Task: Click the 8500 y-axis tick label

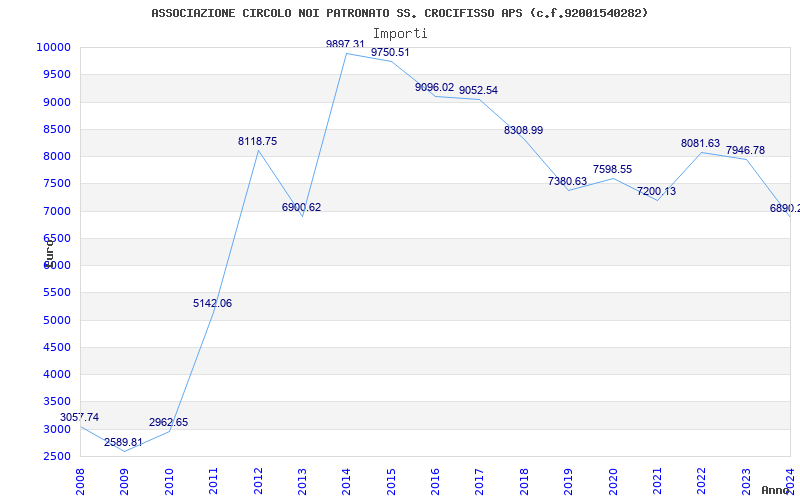Action: coord(56,129)
